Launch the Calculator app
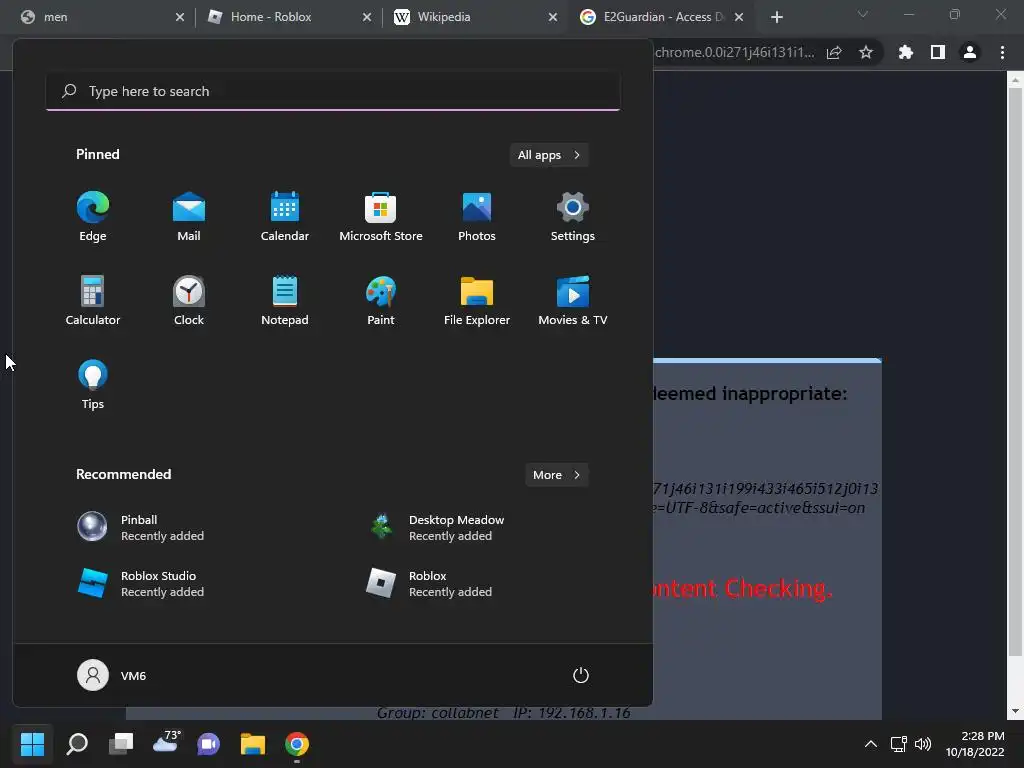This screenshot has width=1024, height=768. tap(93, 300)
